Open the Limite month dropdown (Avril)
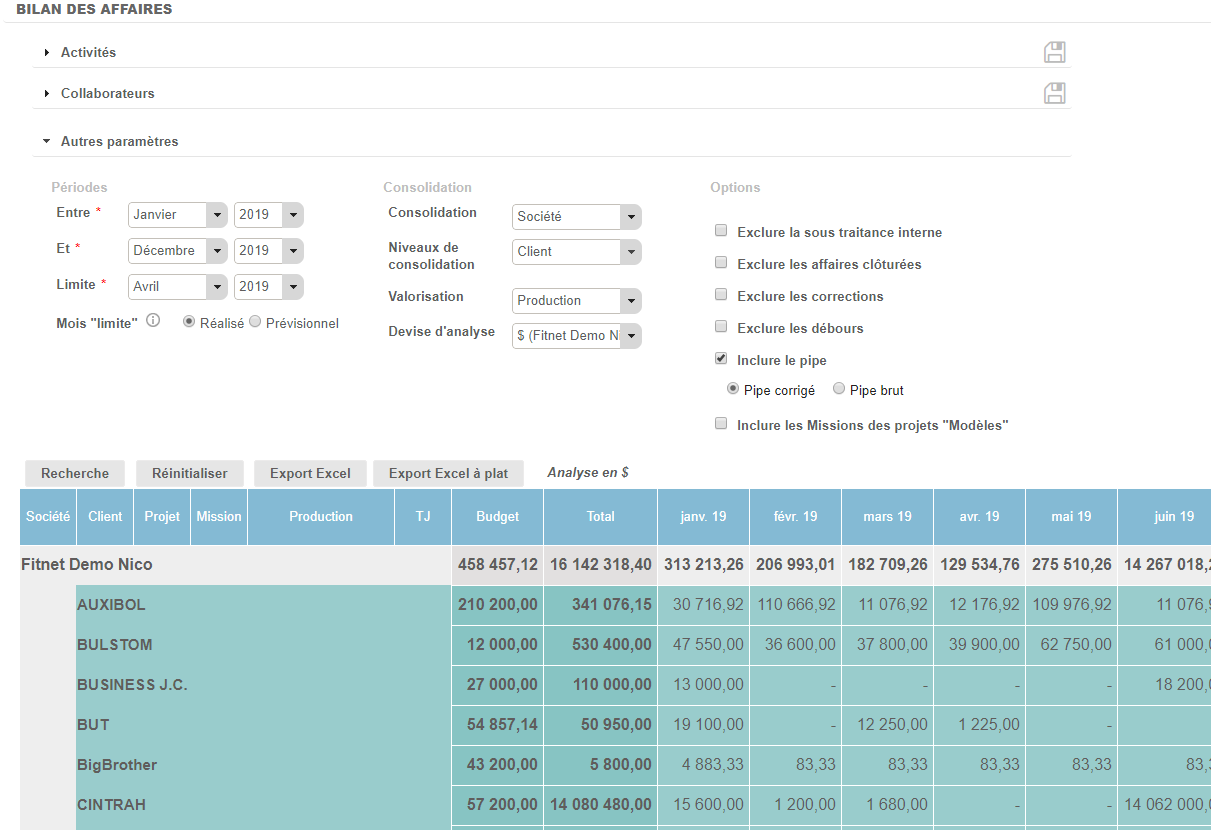This screenshot has height=830, width=1211. tap(177, 287)
